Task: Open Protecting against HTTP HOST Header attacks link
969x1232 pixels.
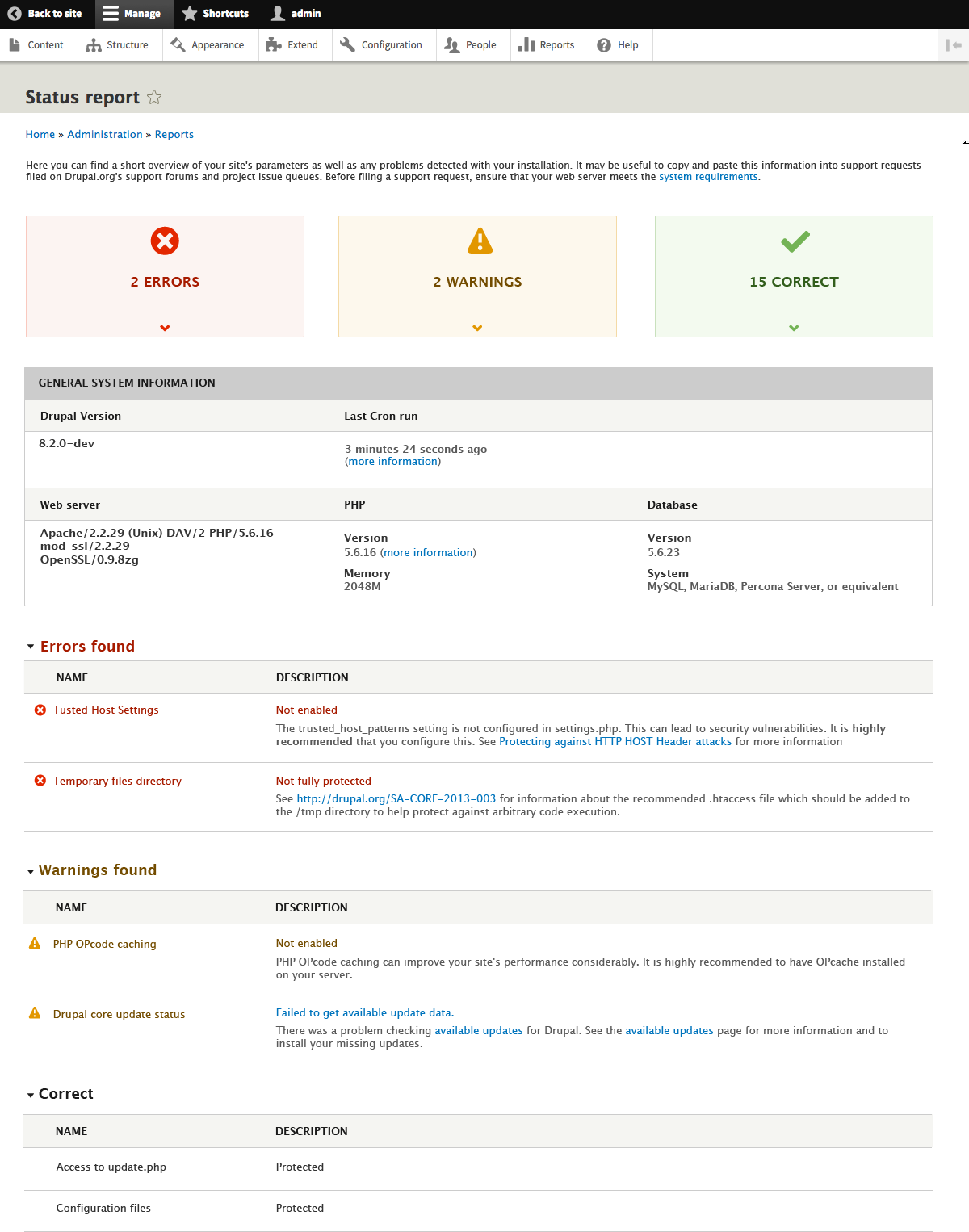Action: point(615,742)
